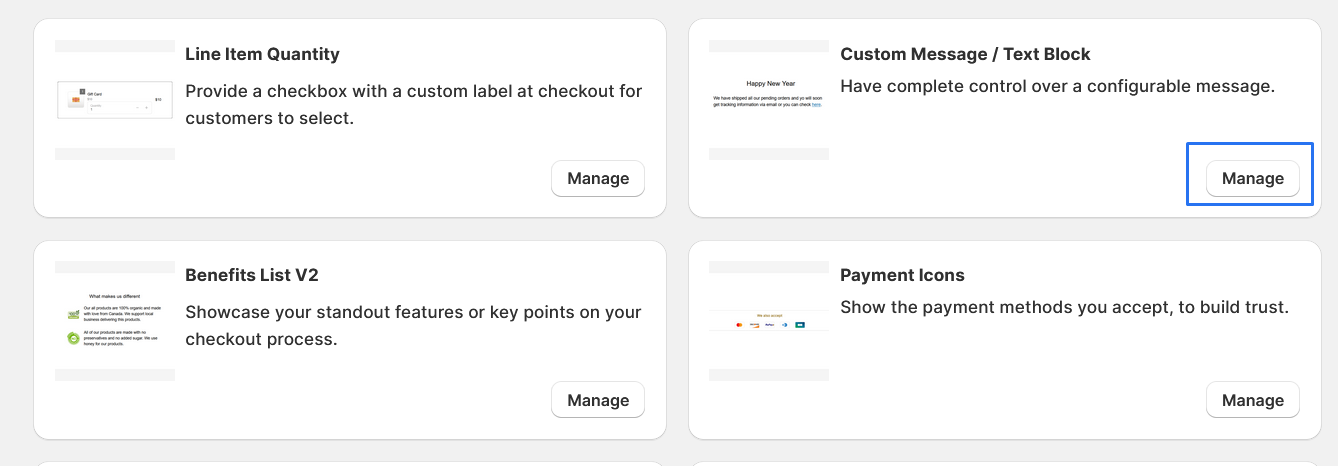Click the Discover card icon in preview
The height and width of the screenshot is (466, 1338).
(754, 325)
